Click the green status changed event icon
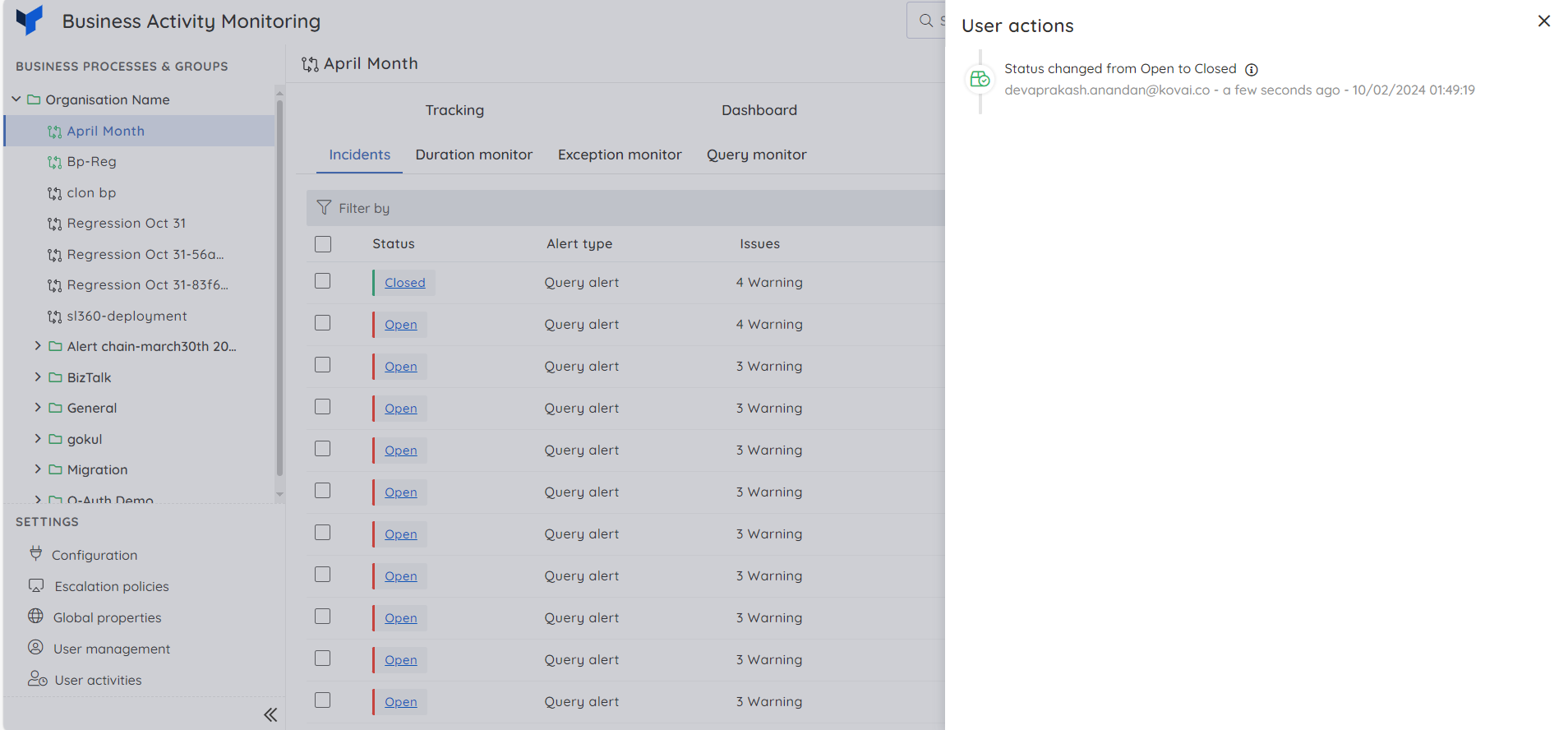This screenshot has width=1568, height=730. coord(980,79)
